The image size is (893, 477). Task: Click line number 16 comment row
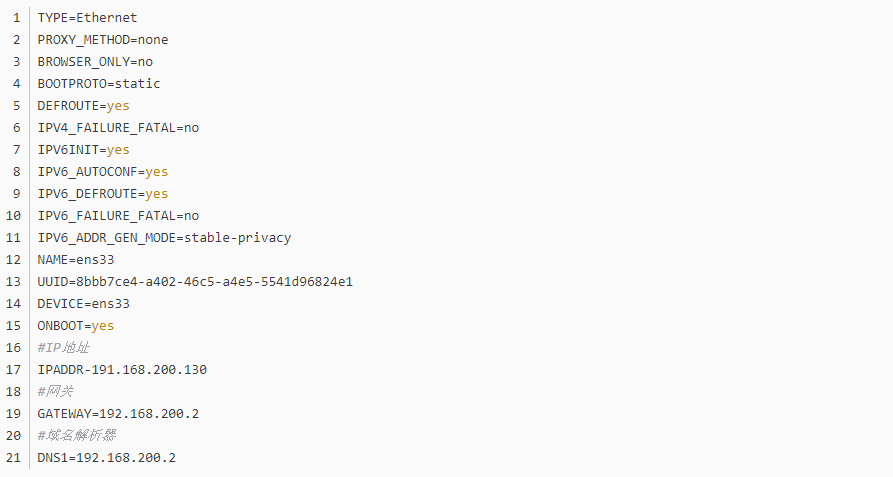click(63, 348)
